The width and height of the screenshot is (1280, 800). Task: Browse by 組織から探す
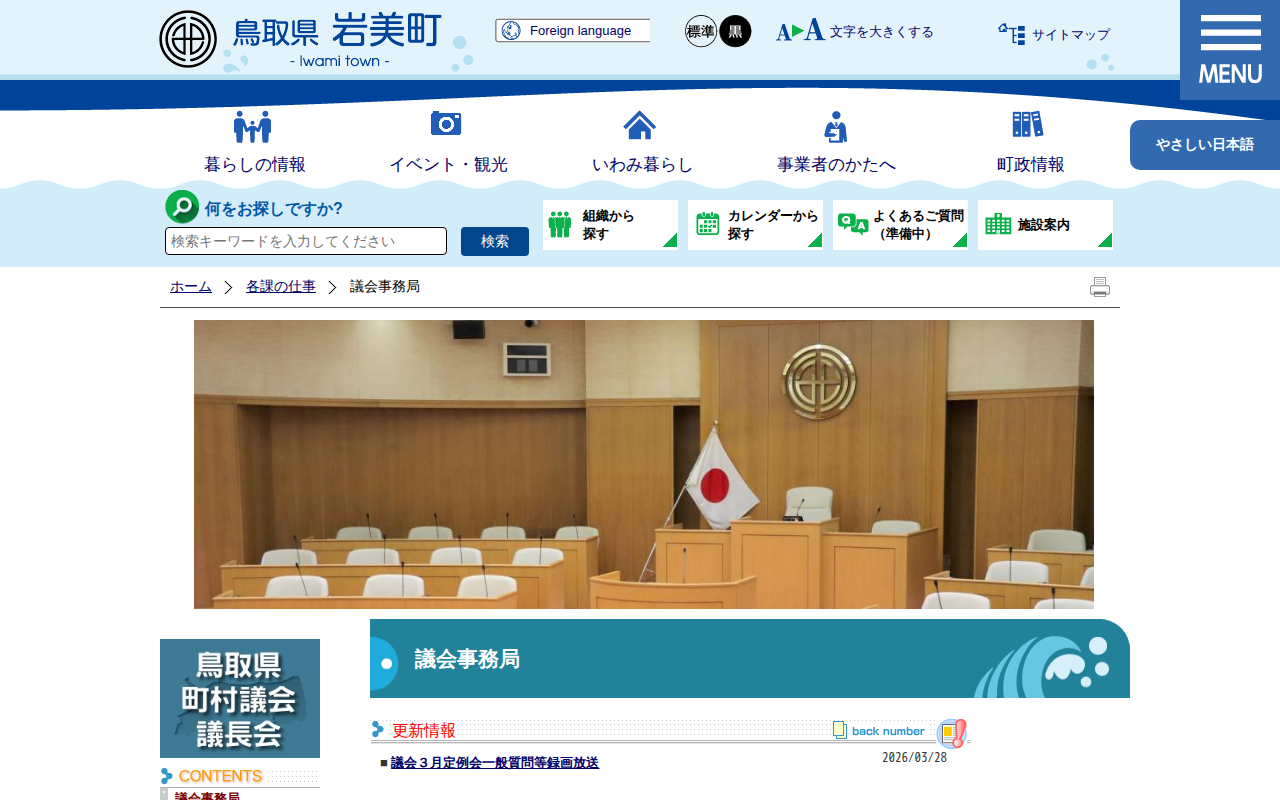click(x=610, y=224)
